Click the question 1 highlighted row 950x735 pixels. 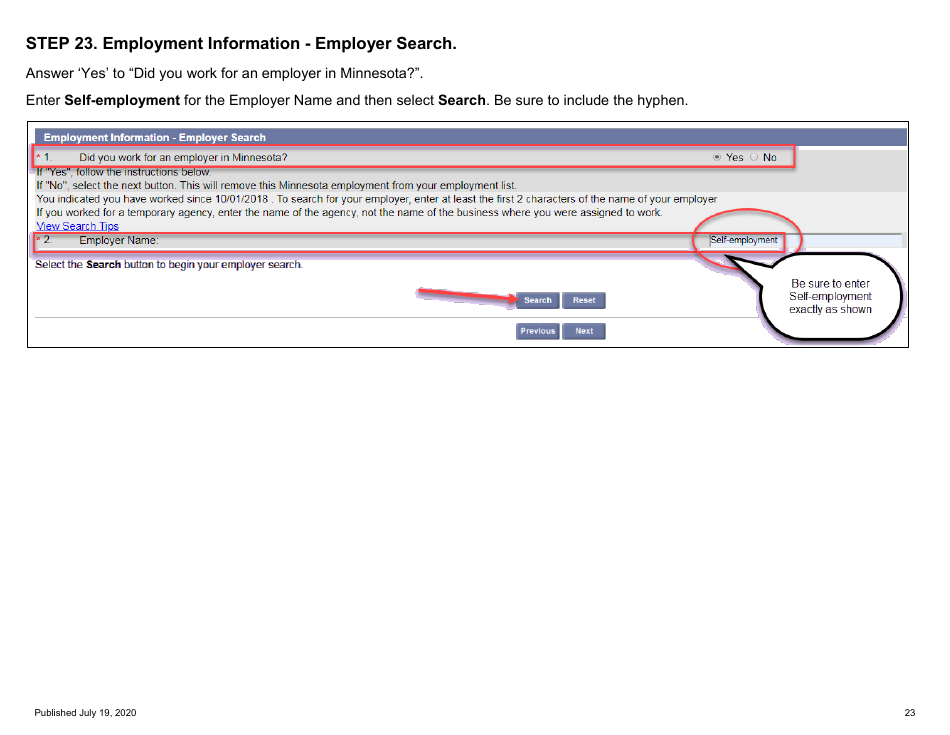400,157
